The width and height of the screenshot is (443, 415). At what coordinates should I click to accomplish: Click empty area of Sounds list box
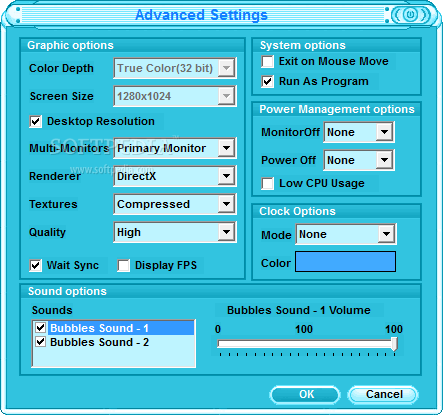coord(113,358)
